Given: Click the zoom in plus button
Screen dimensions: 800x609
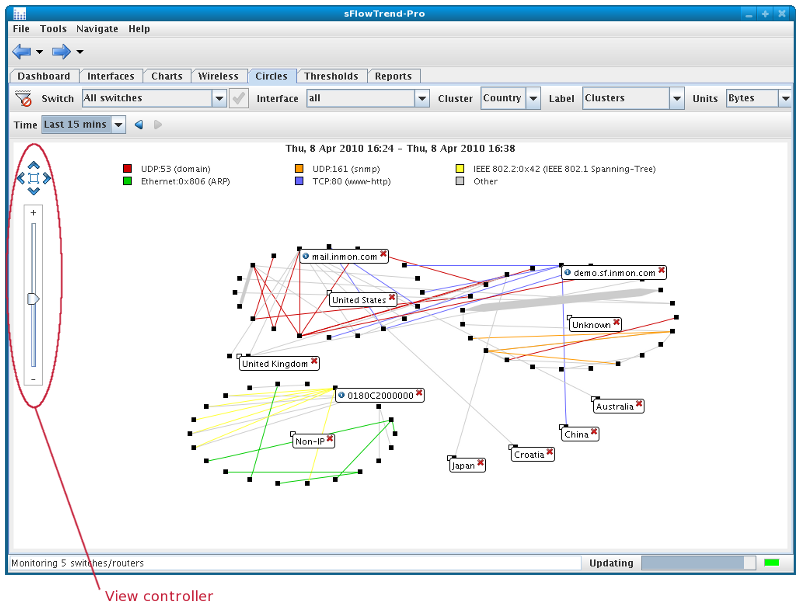Looking at the screenshot, I should [x=33, y=212].
